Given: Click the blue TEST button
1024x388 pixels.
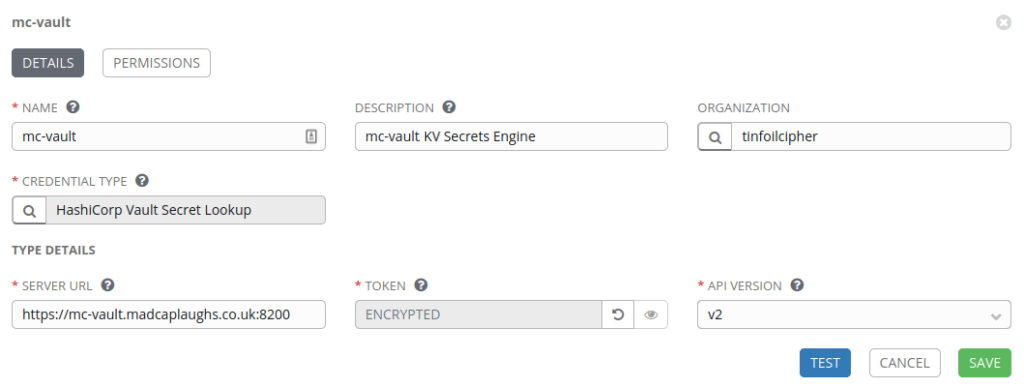Looking at the screenshot, I should pos(825,363).
